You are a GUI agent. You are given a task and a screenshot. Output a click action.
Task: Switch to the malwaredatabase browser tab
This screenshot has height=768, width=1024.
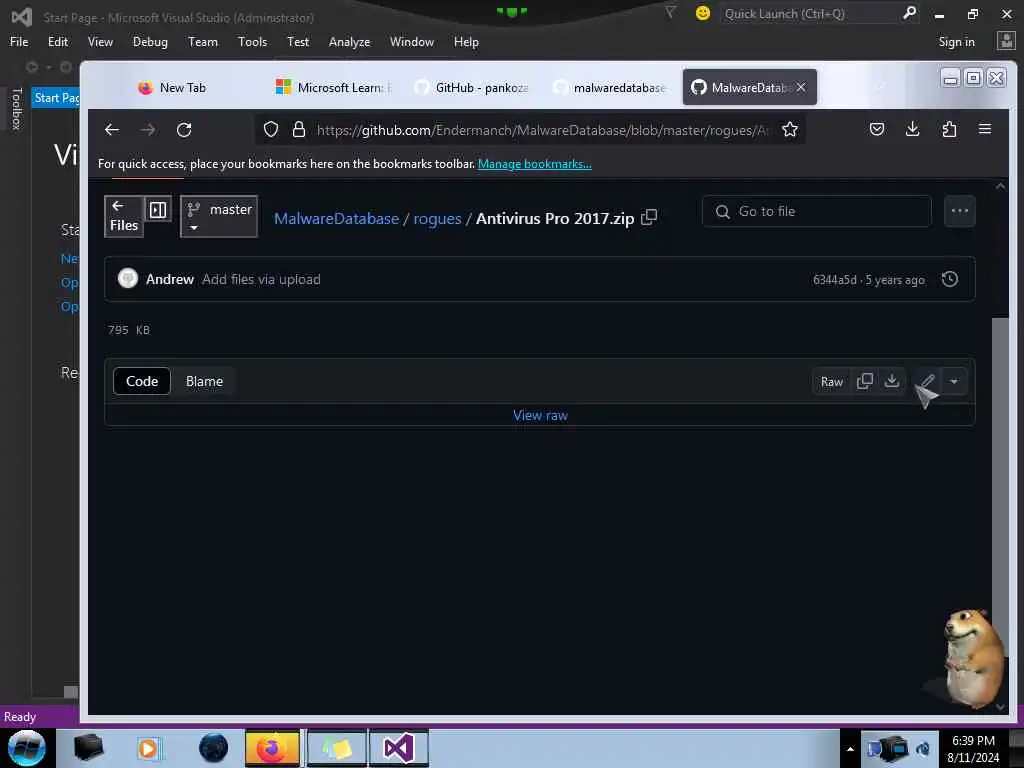pyautogui.click(x=610, y=88)
